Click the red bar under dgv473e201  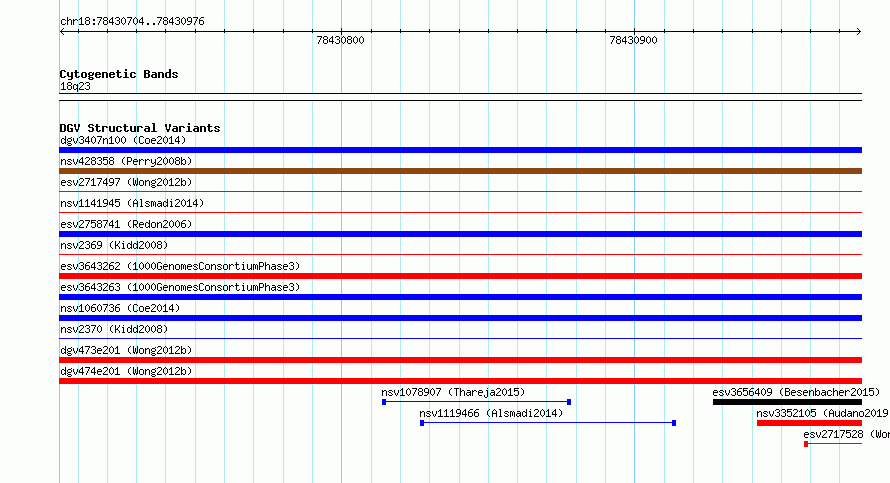(x=460, y=360)
